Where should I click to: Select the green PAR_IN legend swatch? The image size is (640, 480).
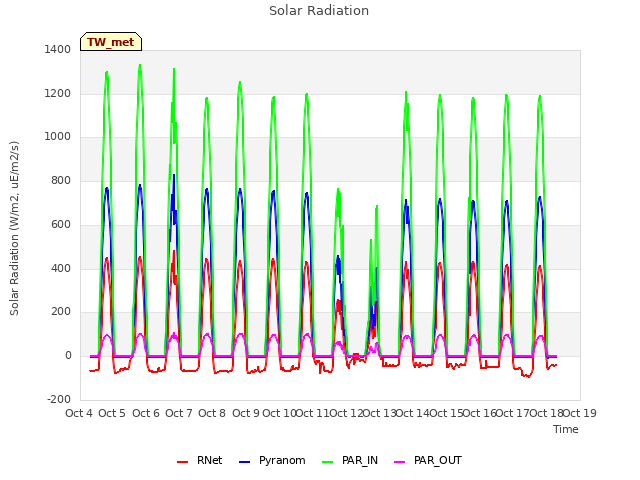(327, 462)
